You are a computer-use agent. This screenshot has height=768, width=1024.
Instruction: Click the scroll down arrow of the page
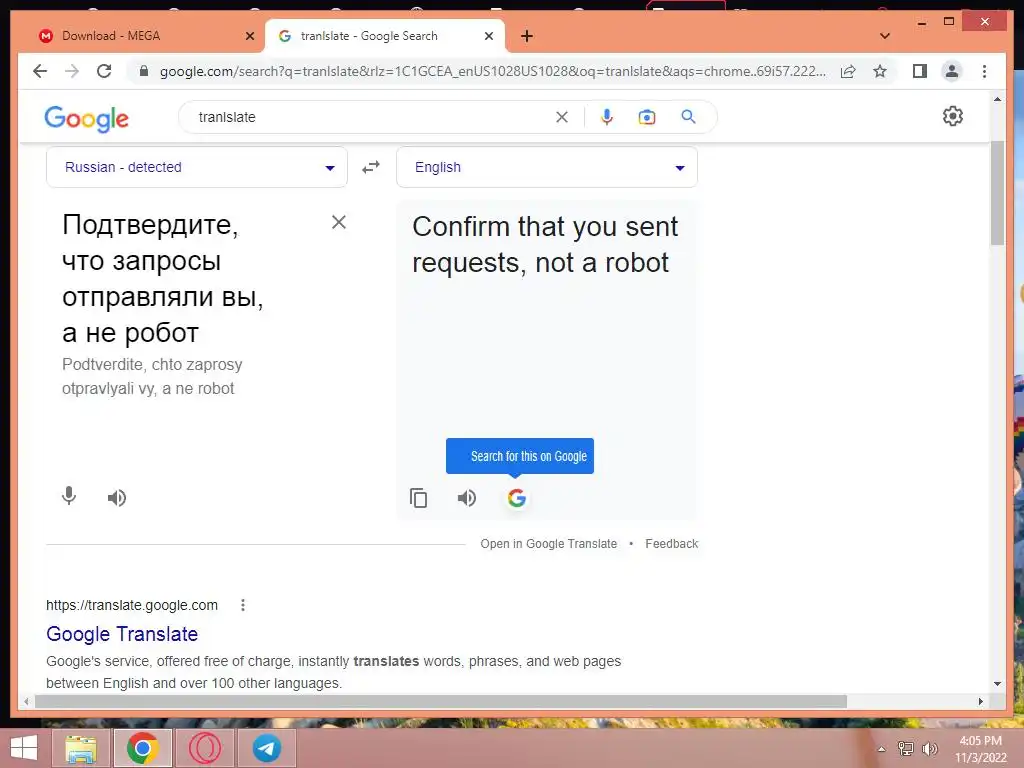(997, 684)
